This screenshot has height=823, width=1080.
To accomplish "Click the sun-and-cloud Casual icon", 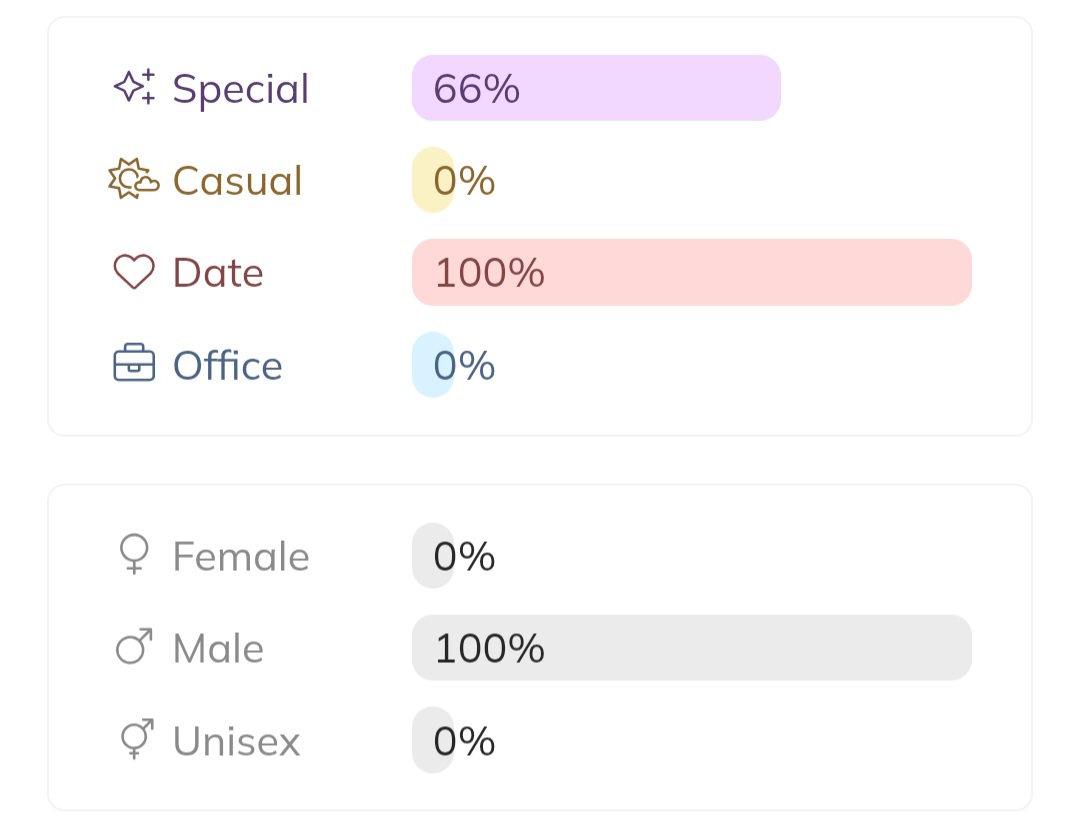I will tap(133, 180).
